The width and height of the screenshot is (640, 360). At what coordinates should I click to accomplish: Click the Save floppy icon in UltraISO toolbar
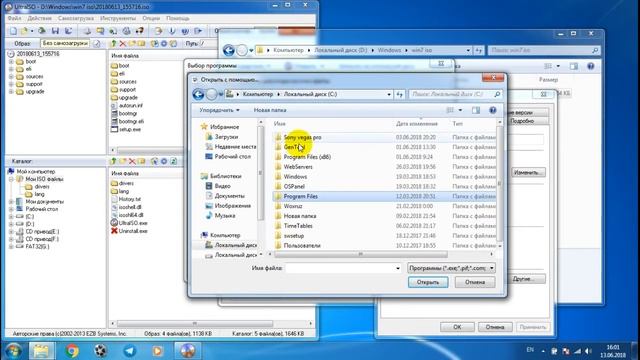[x=56, y=31]
